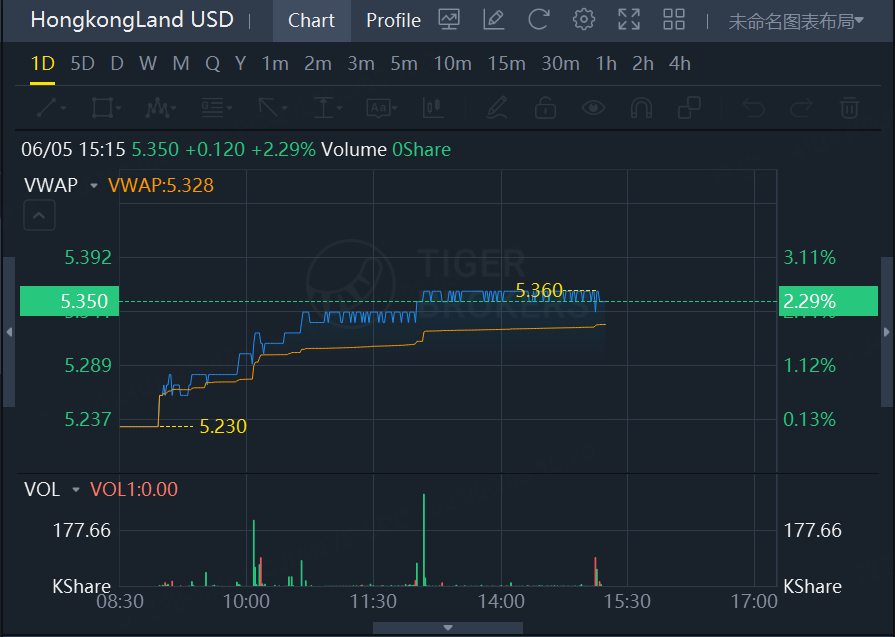Image resolution: width=895 pixels, height=637 pixels.
Task: Select the 1D timeframe
Action: (x=42, y=63)
